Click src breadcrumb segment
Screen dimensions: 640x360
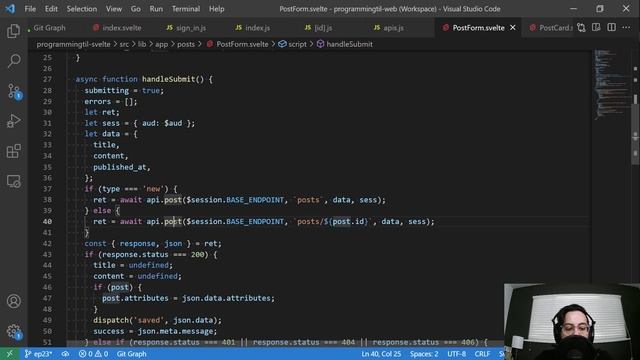[124, 44]
